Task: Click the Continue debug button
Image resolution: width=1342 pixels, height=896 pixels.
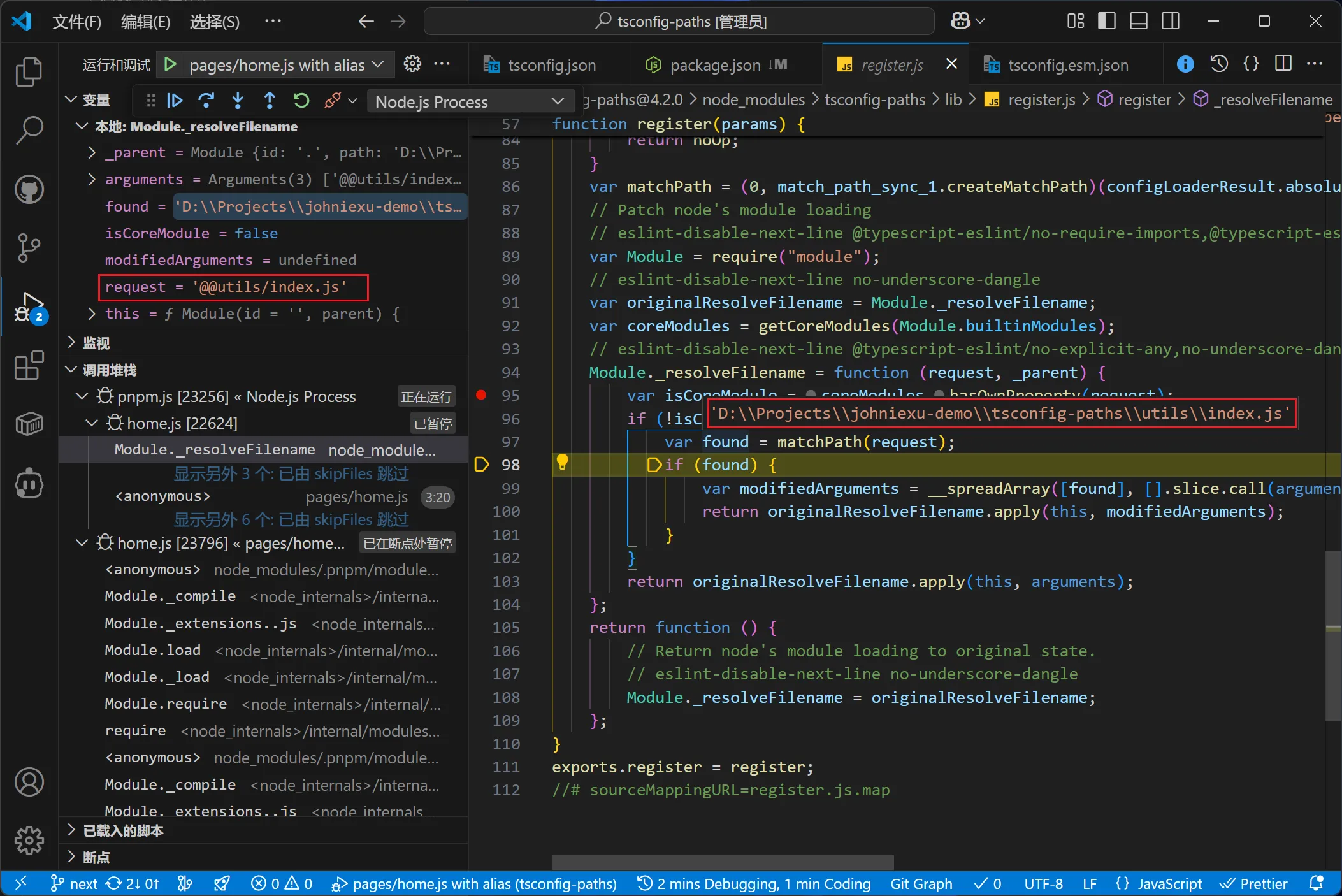Action: pos(175,101)
